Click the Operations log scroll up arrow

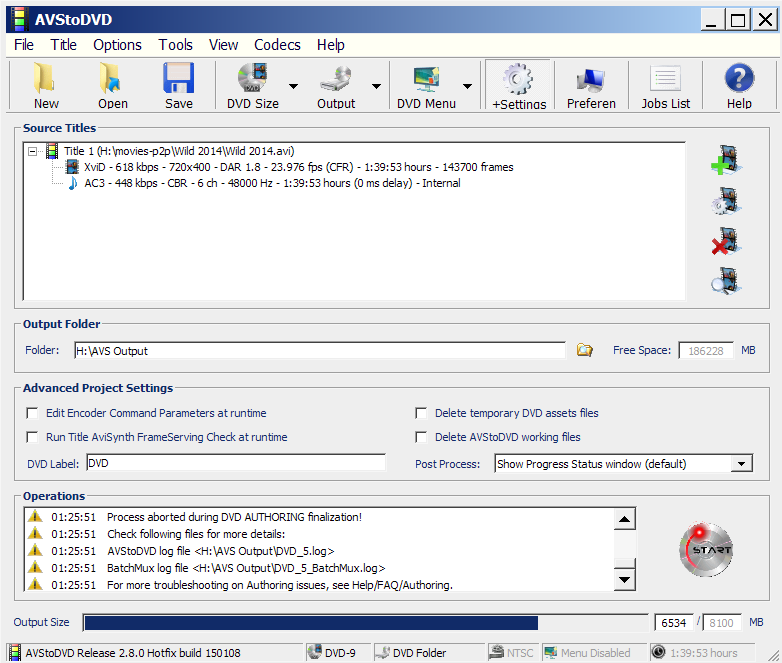pos(624,519)
